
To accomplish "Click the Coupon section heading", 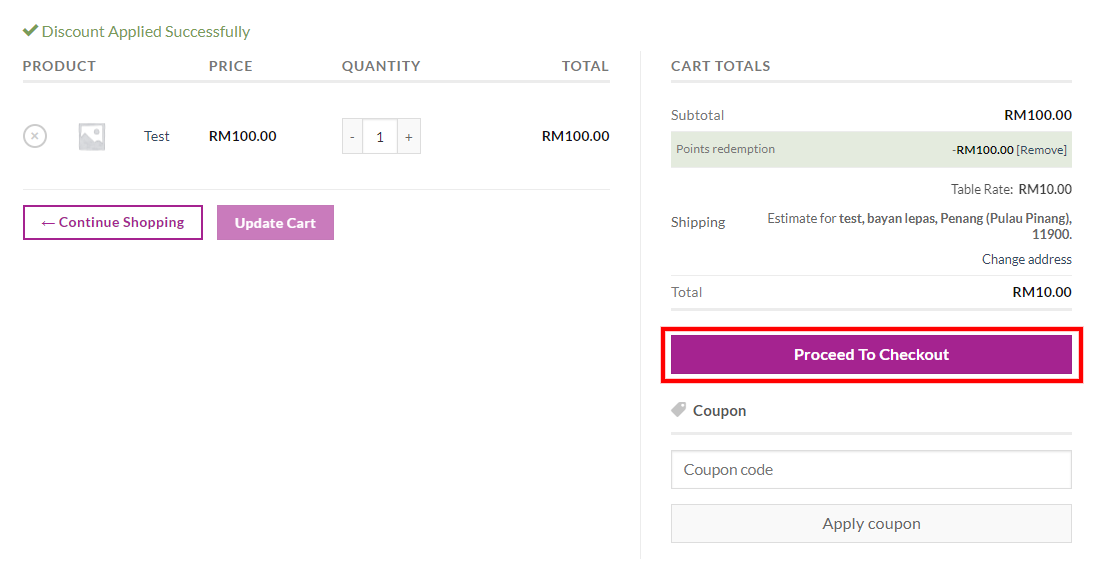I will (719, 411).
